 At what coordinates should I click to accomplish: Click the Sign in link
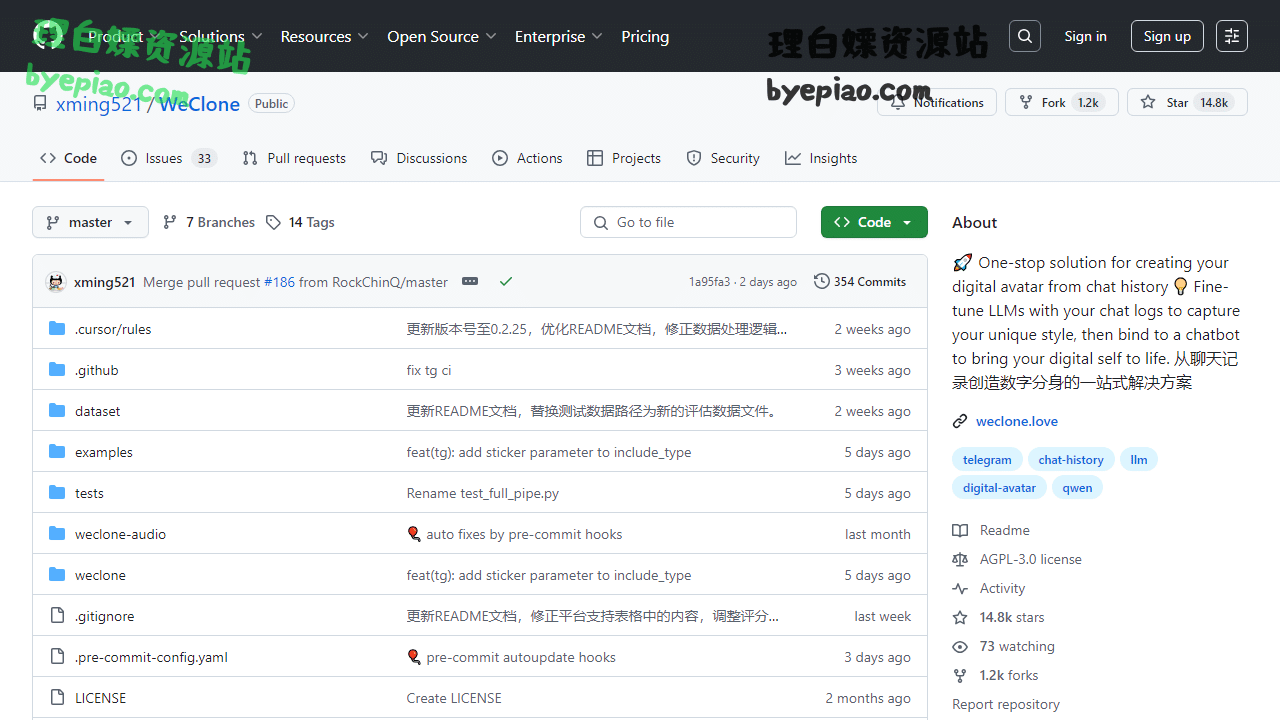(1085, 36)
